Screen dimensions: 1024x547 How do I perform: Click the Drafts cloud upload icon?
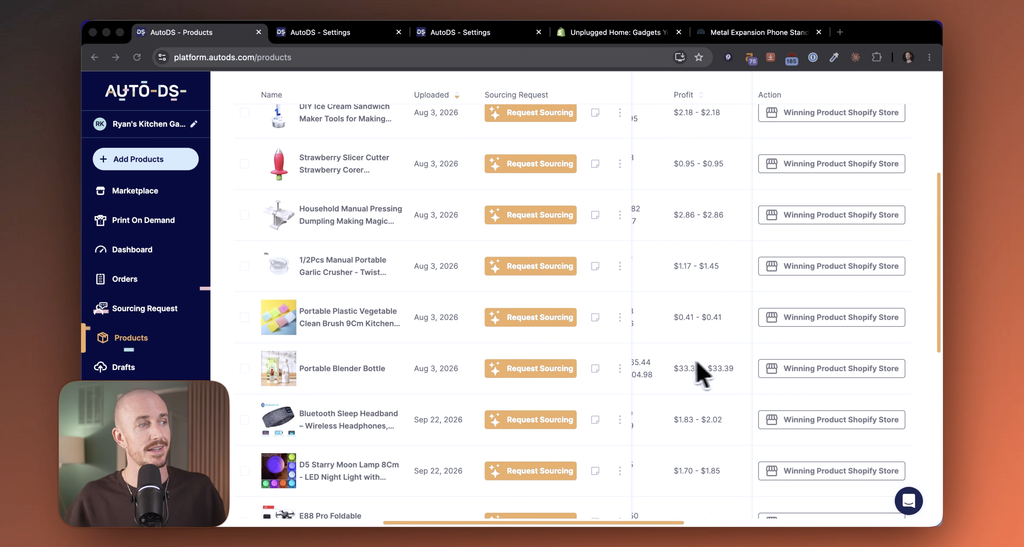100,367
